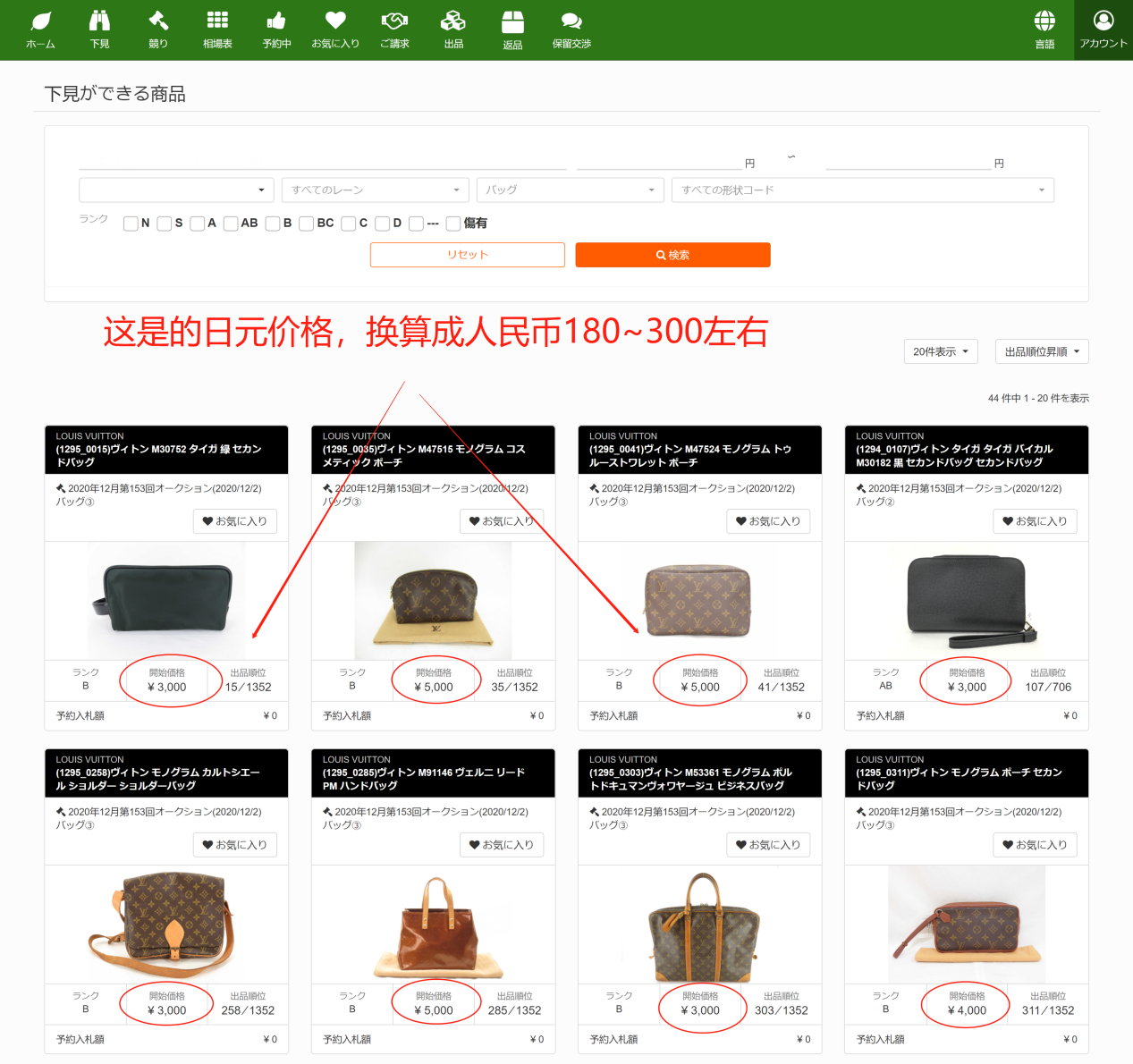Select 予約入札額 row of card 1295_0311
The image size is (1133, 1064).
tap(967, 1039)
